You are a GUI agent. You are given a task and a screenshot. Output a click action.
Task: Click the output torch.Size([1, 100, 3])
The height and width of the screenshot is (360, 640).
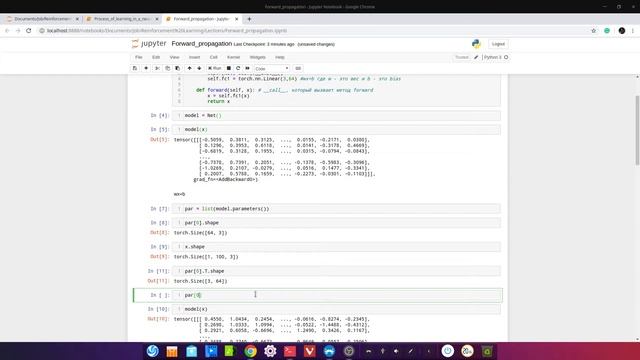[206, 257]
